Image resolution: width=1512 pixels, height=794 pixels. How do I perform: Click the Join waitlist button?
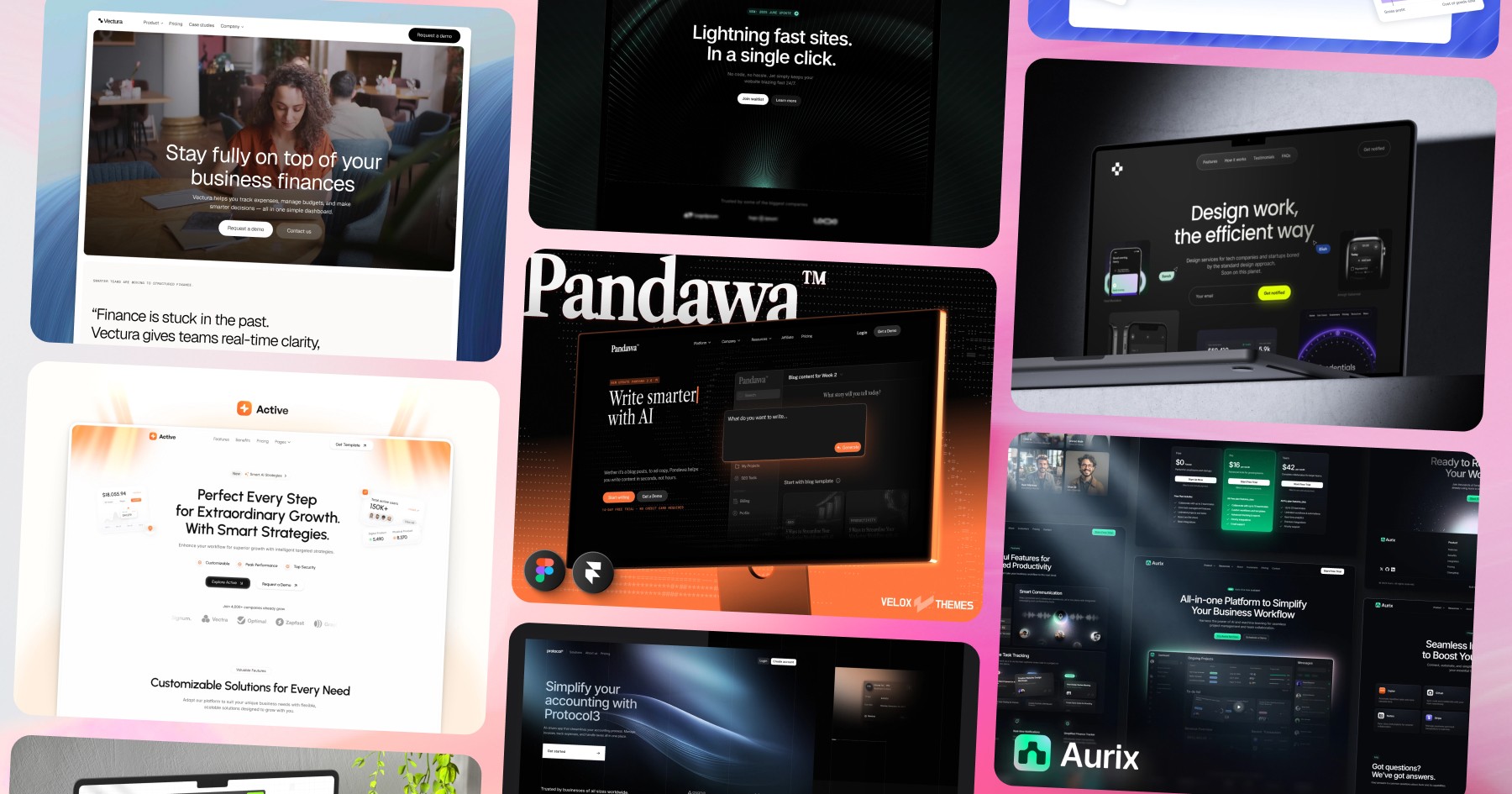(753, 99)
